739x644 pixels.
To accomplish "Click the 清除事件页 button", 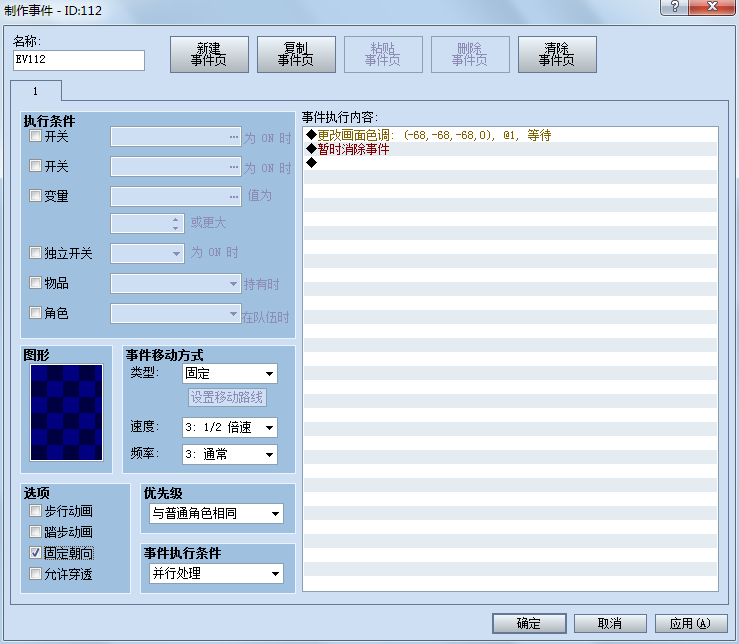I will [x=557, y=55].
